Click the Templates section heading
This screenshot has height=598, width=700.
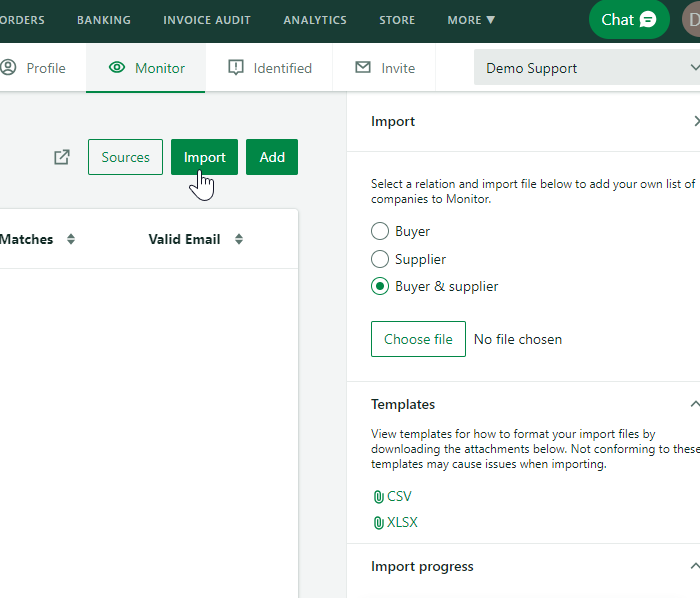tap(403, 404)
